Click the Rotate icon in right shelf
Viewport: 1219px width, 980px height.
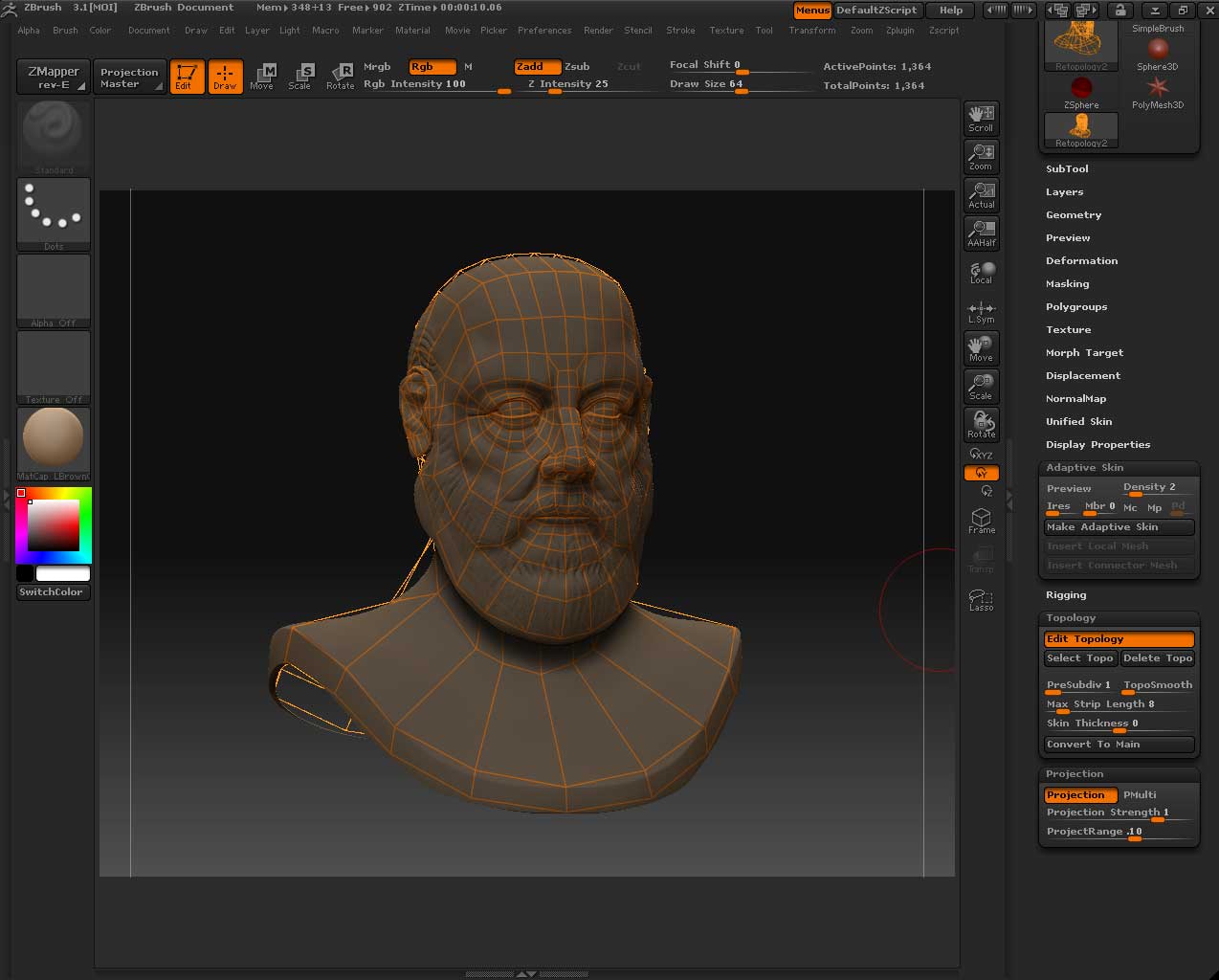981,424
